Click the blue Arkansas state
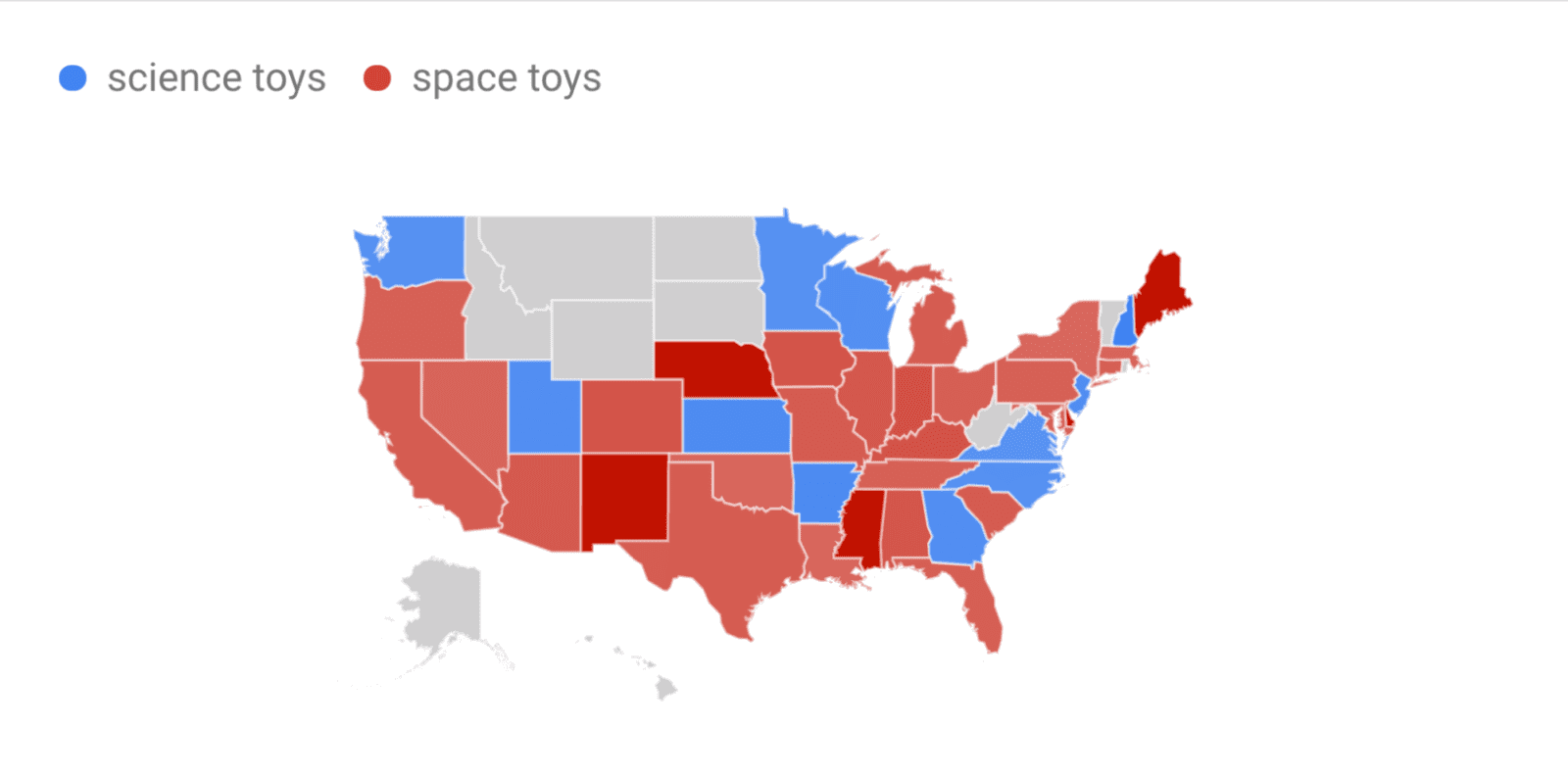 (821, 492)
